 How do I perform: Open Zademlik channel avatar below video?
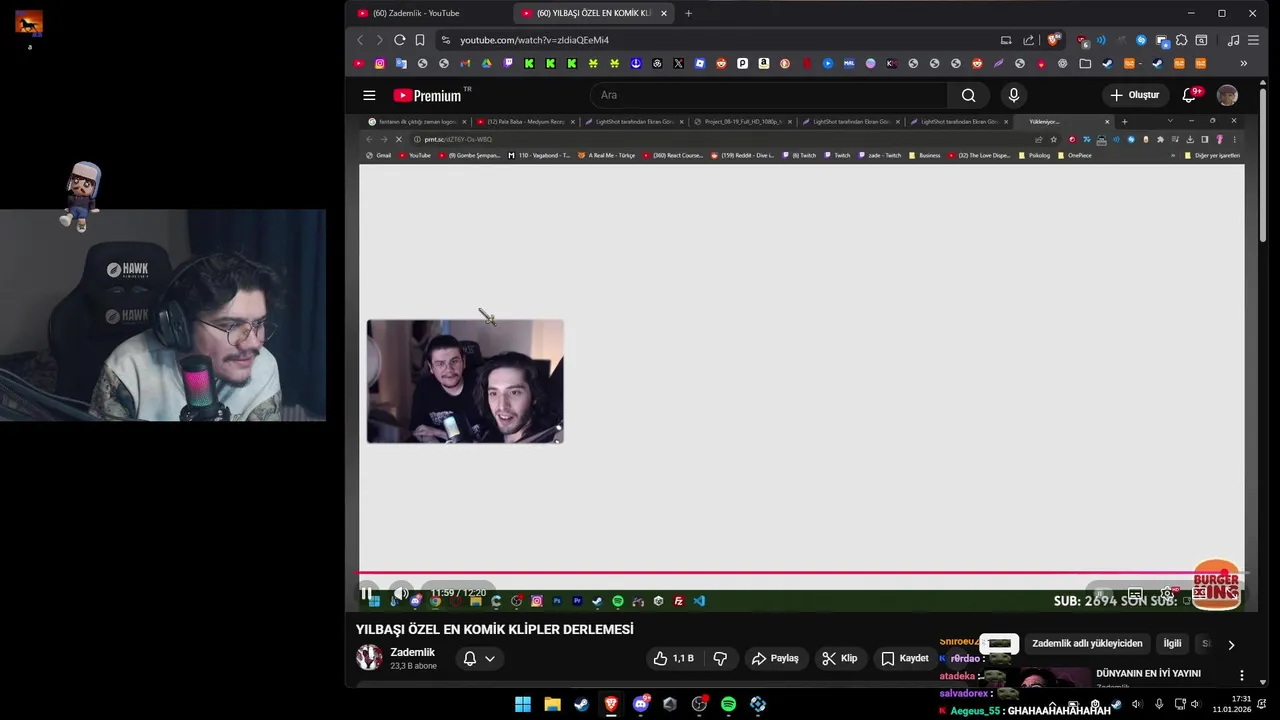pos(369,658)
